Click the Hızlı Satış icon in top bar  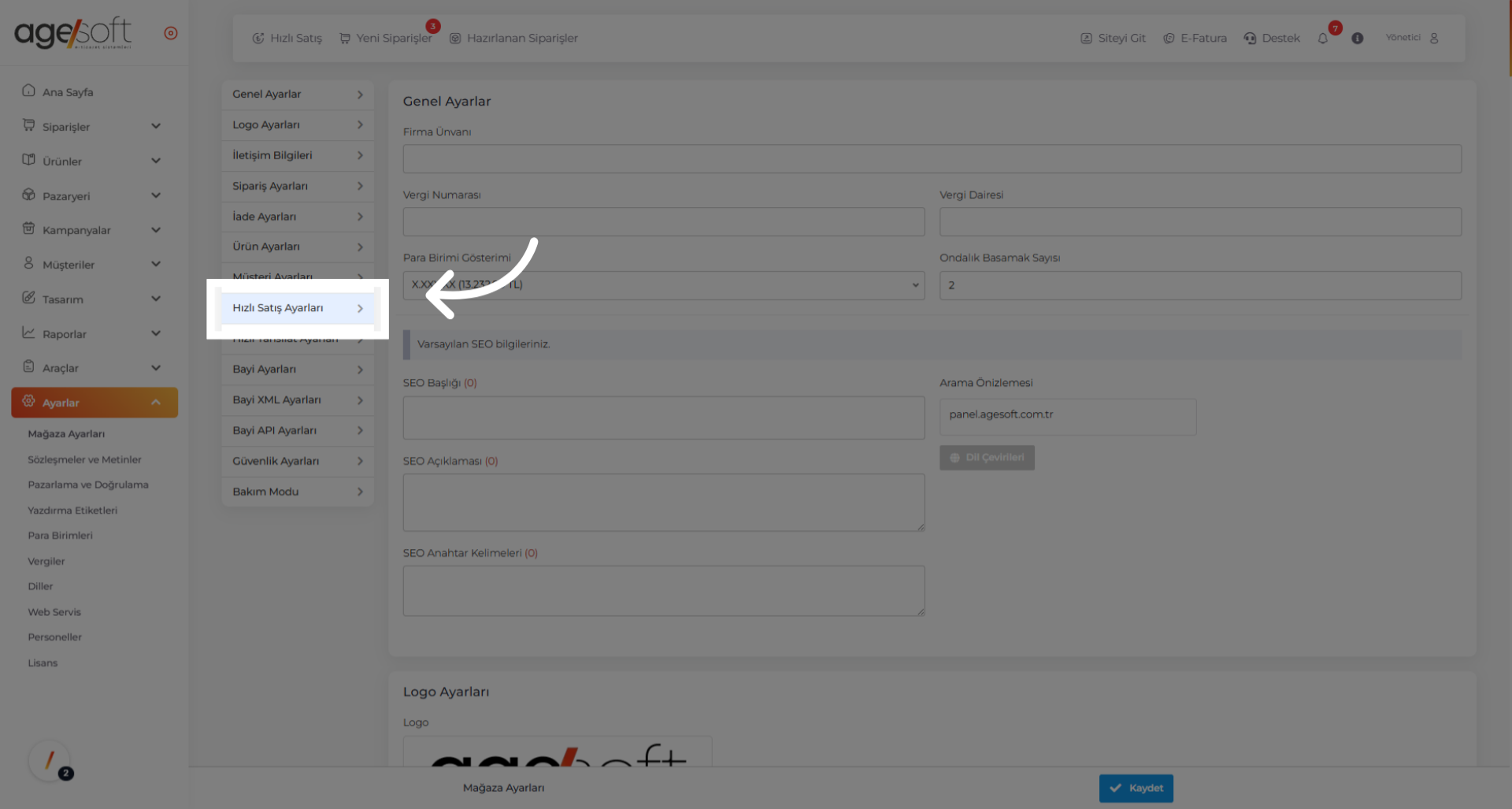[x=258, y=38]
